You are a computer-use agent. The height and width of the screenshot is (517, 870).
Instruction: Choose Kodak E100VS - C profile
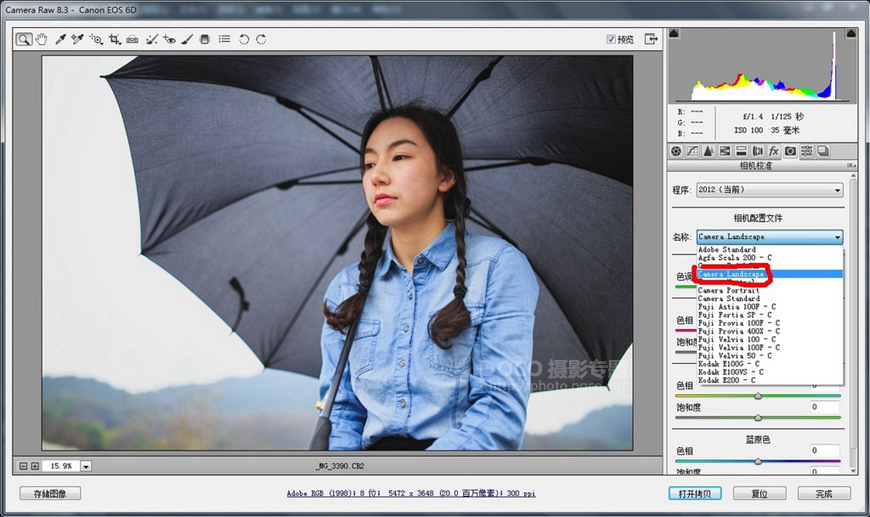pos(770,372)
